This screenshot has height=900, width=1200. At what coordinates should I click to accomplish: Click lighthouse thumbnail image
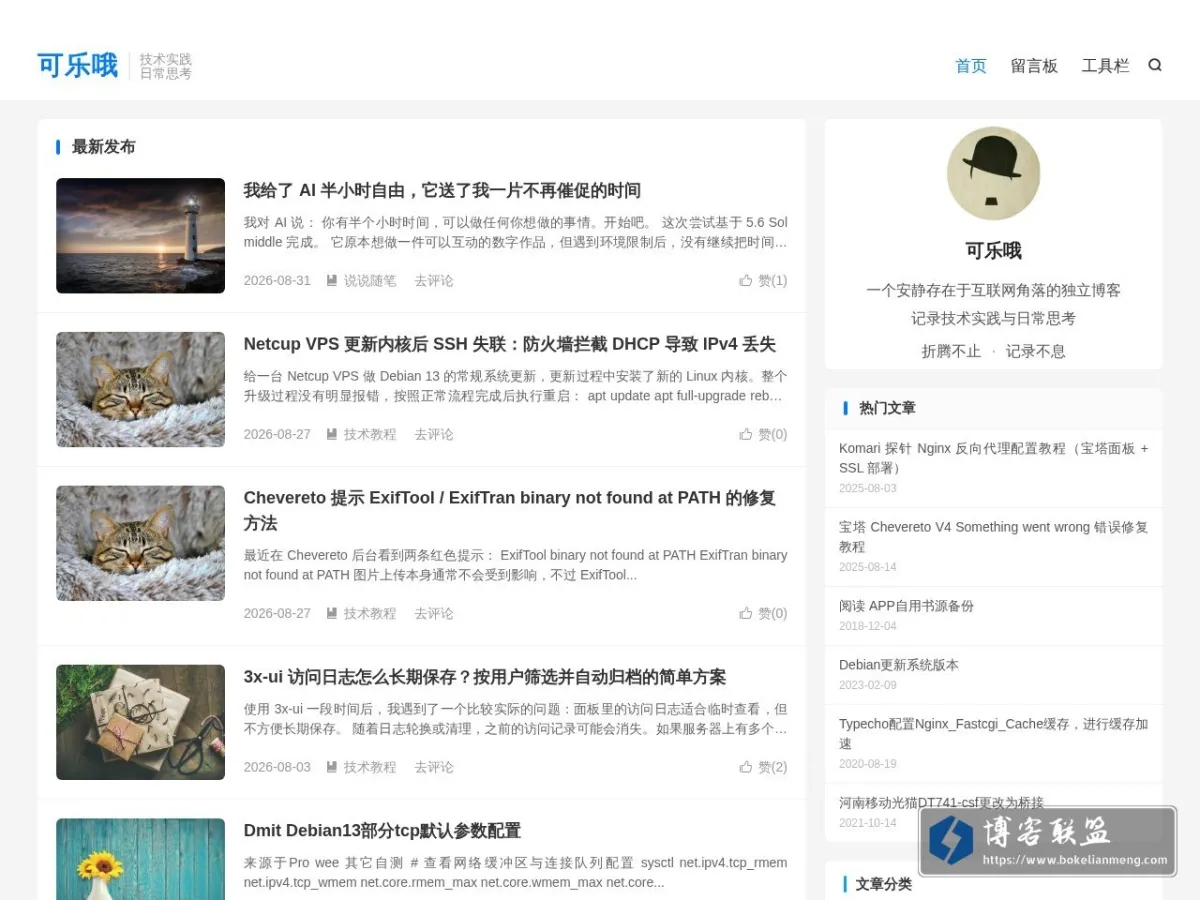pos(140,236)
